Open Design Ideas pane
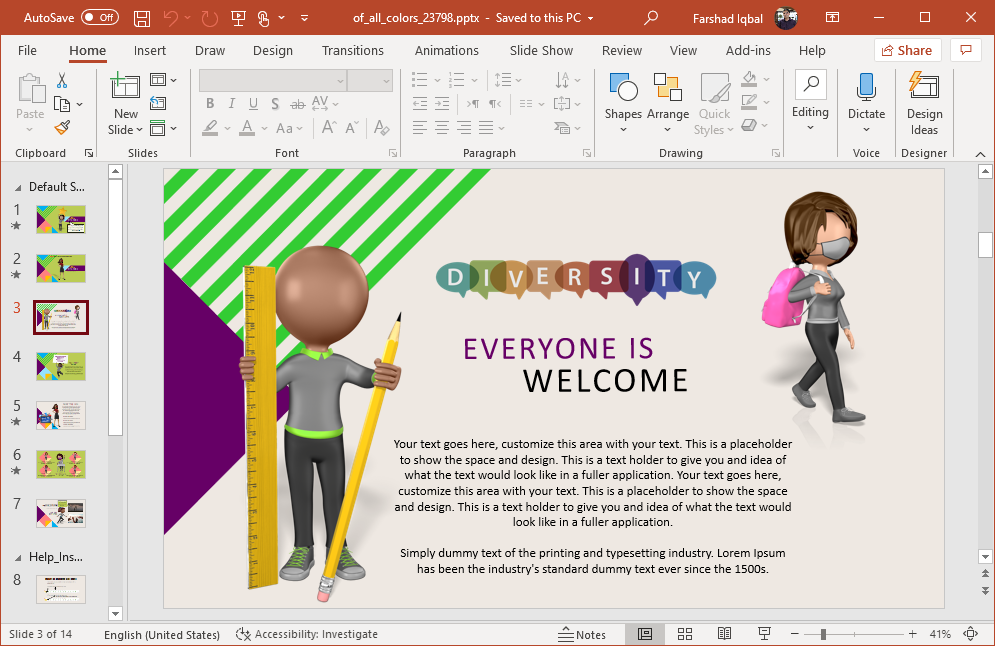Viewport: 995px width, 646px height. pyautogui.click(x=924, y=104)
